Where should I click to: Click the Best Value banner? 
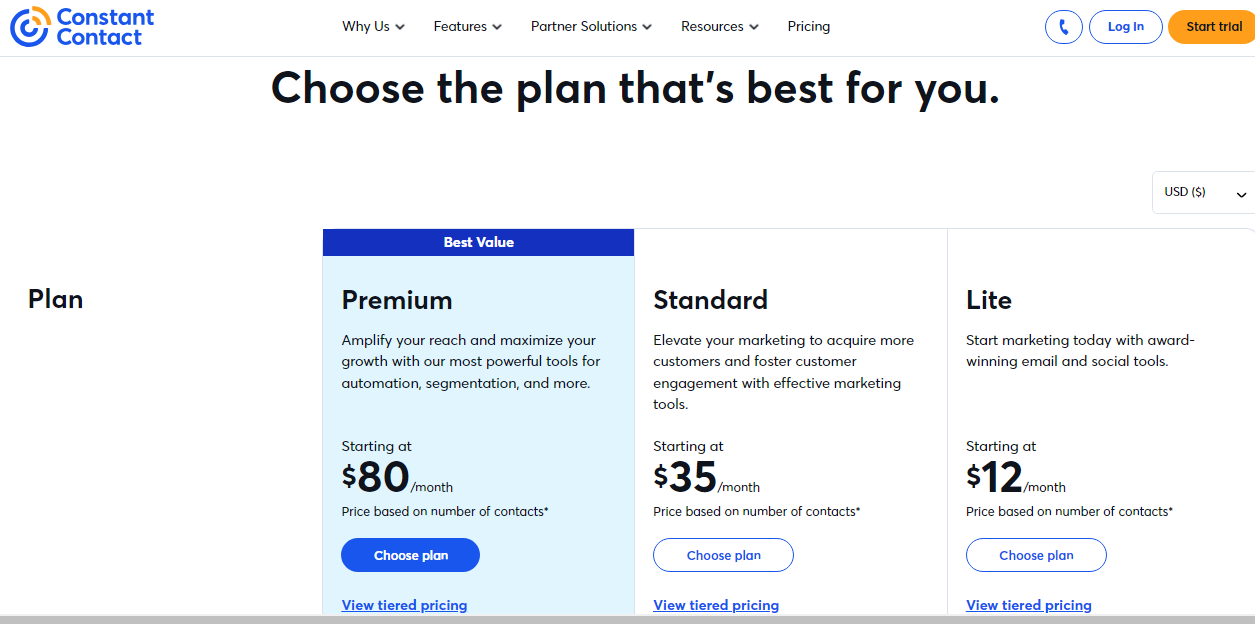[478, 242]
